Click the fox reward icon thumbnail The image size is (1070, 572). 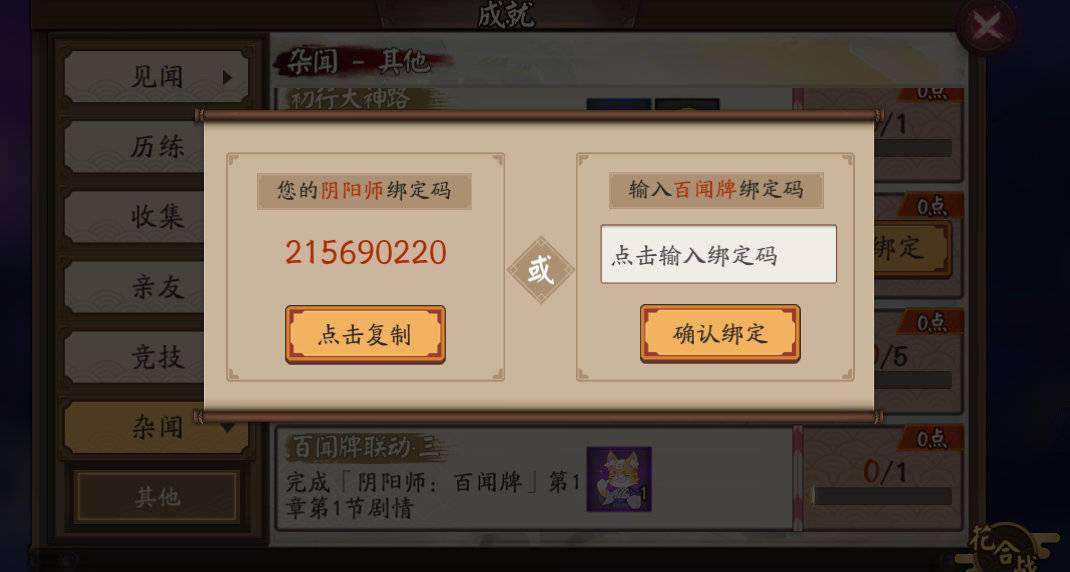[619, 479]
